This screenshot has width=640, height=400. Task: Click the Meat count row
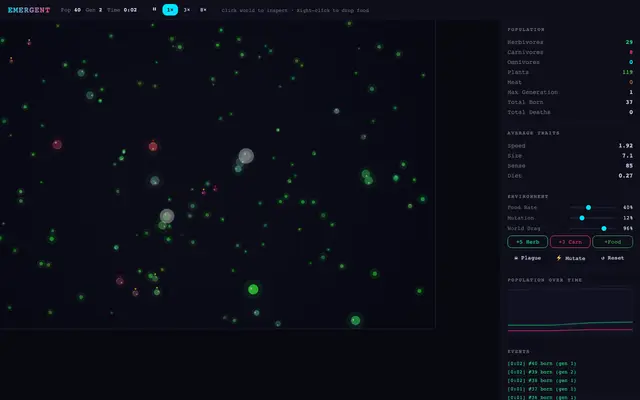pyautogui.click(x=570, y=82)
